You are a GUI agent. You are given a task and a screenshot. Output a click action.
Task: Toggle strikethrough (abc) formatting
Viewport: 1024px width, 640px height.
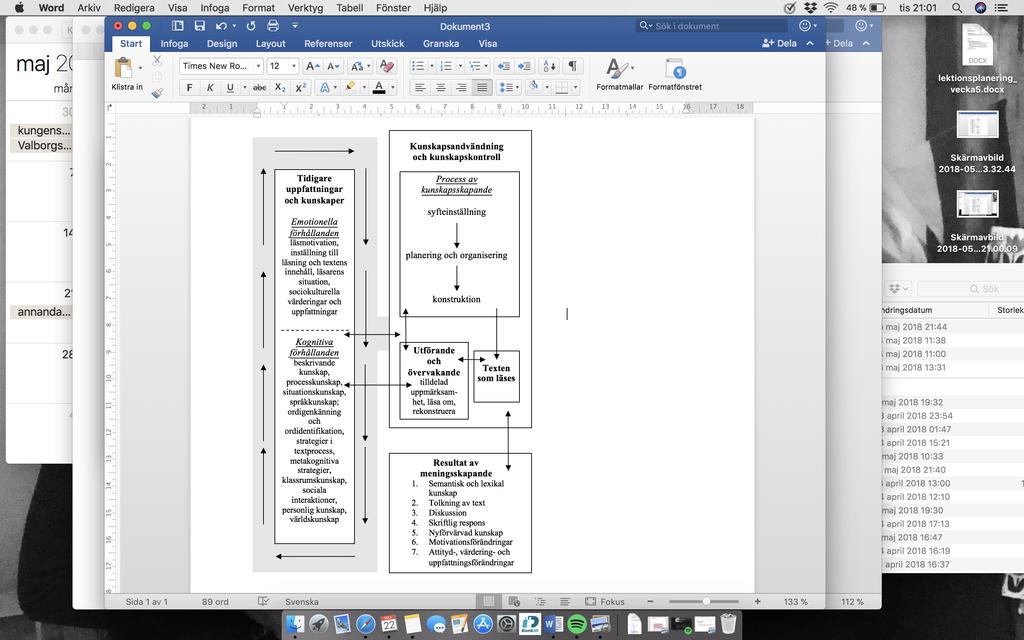259,88
